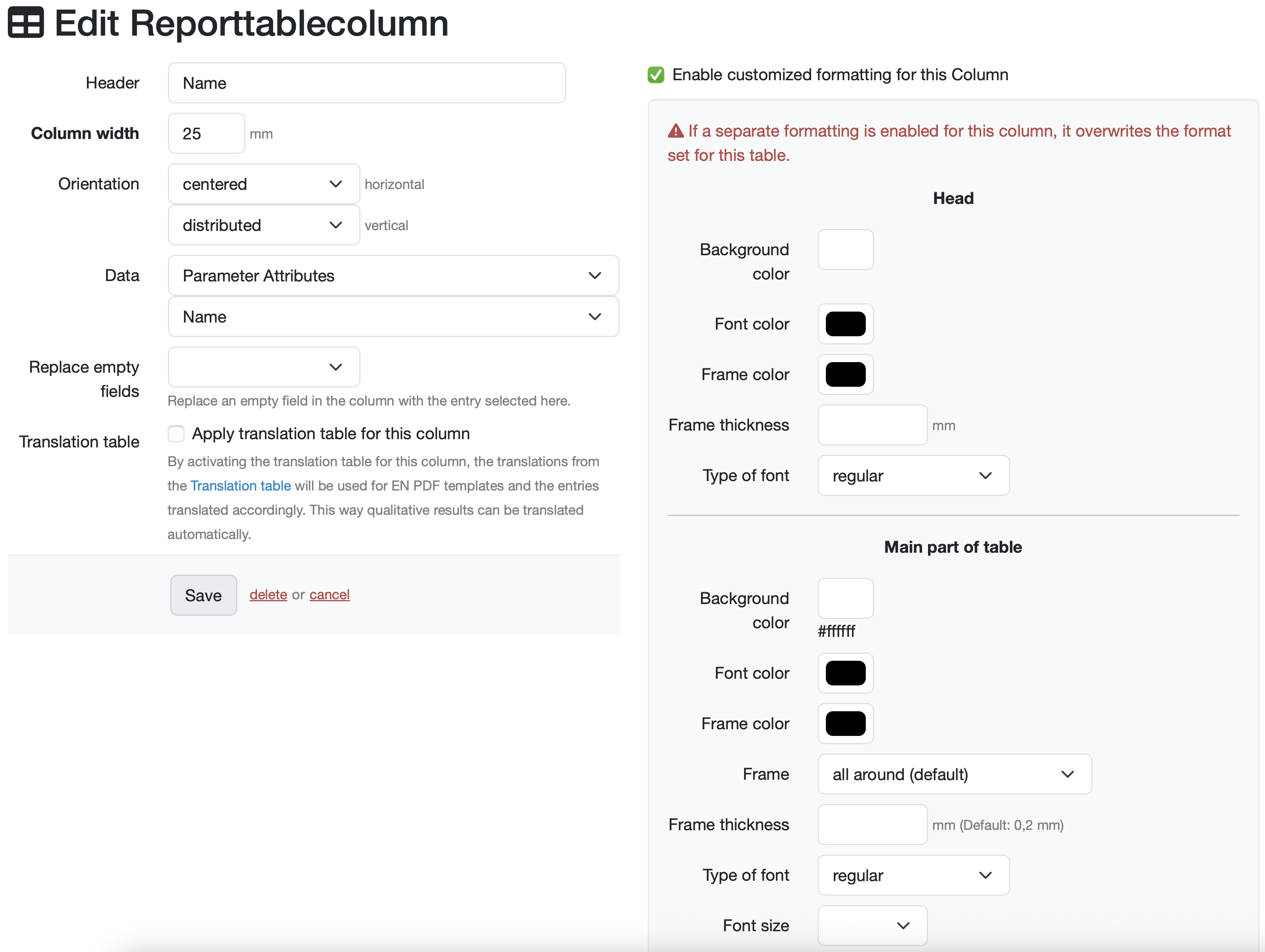The width and height of the screenshot is (1265, 952).
Task: Open the Head Type of font dropdown
Action: pos(913,476)
